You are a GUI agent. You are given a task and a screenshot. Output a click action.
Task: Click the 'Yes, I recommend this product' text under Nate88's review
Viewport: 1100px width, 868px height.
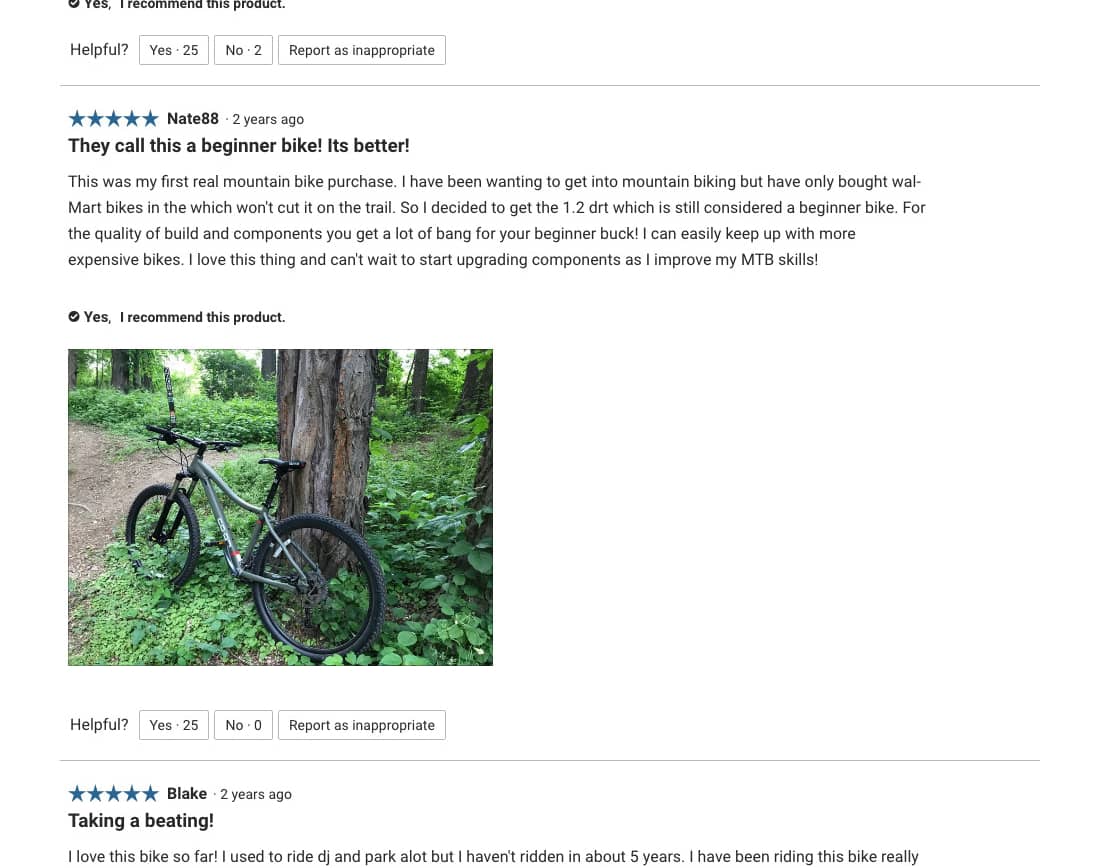(185, 317)
